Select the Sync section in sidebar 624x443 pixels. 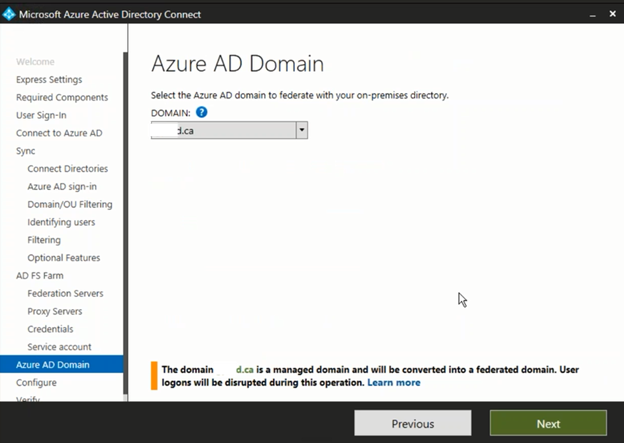pyautogui.click(x=25, y=151)
